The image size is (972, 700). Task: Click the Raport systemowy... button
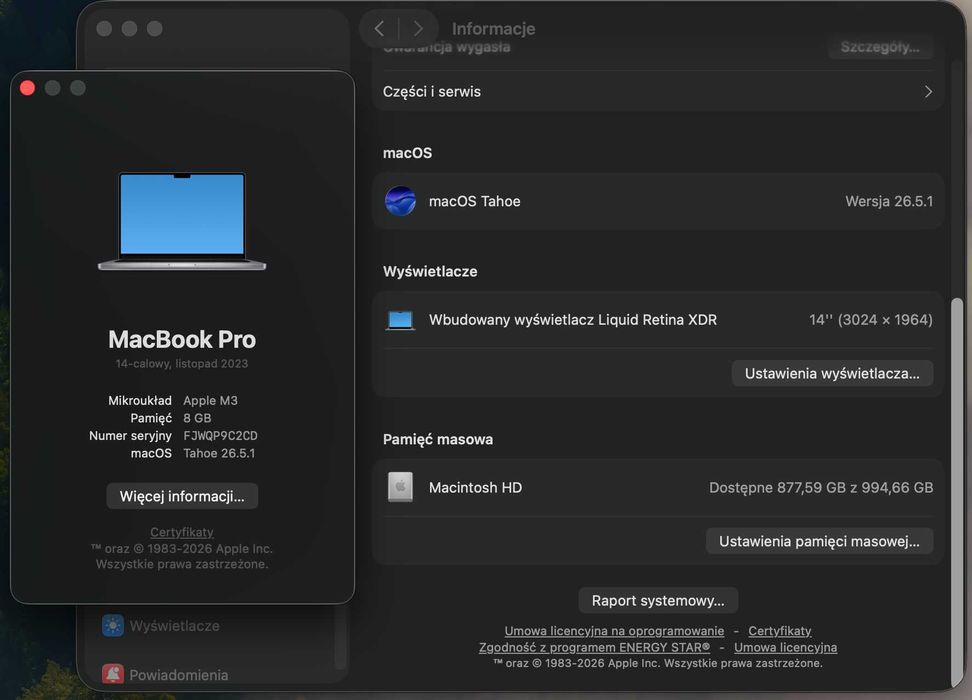click(658, 600)
